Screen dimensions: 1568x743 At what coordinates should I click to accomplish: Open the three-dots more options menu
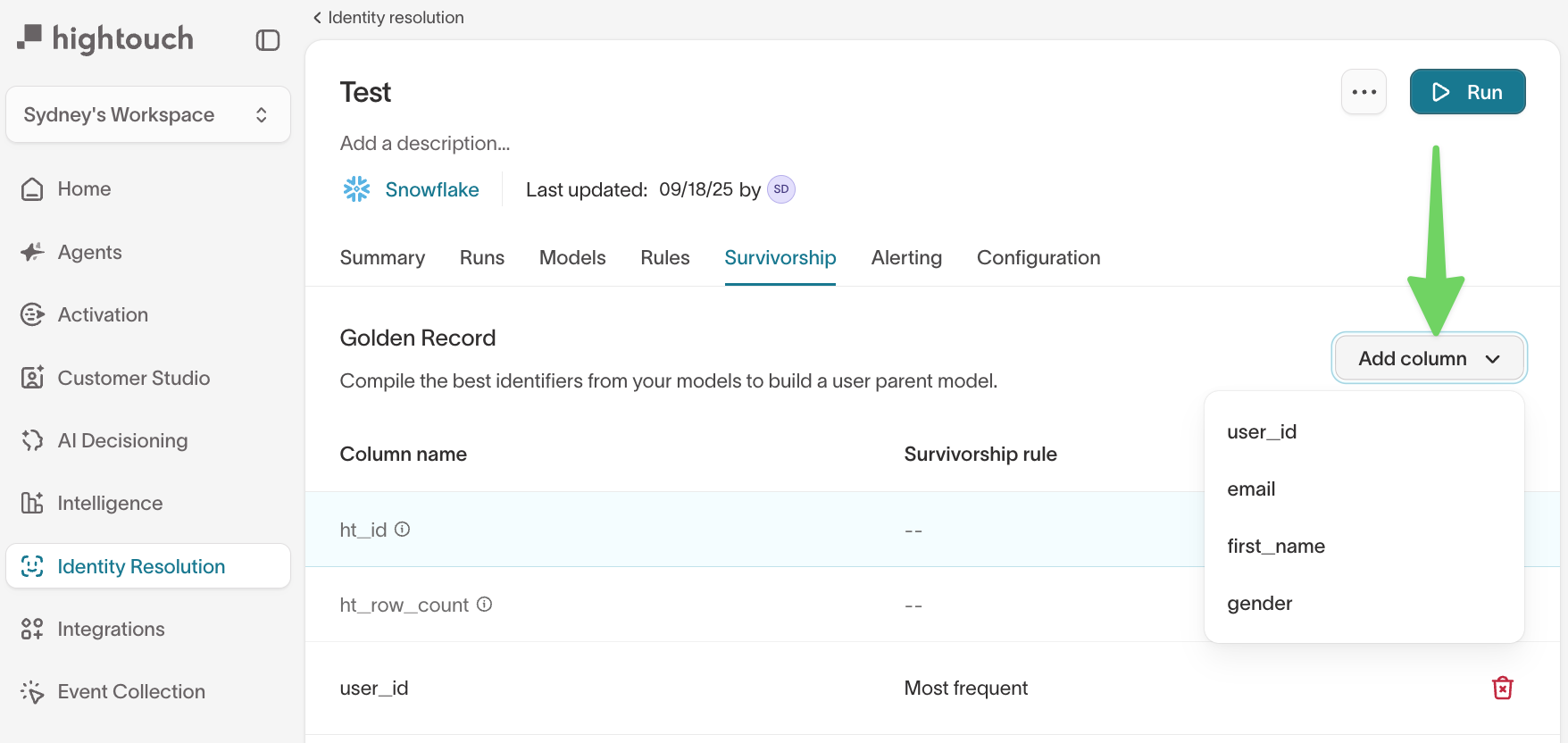1364,92
